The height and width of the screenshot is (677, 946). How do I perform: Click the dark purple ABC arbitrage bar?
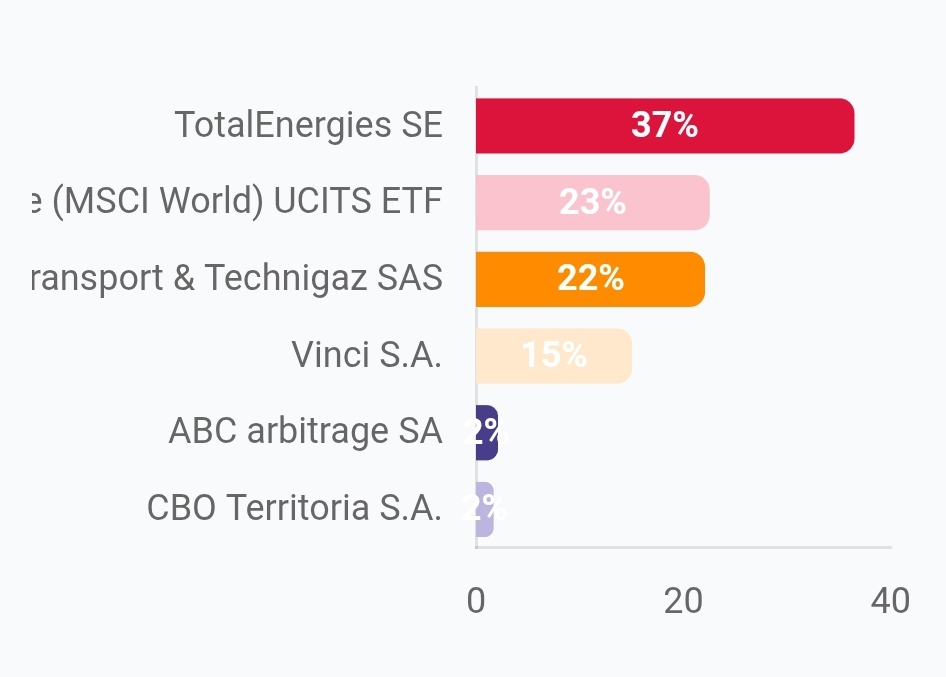click(487, 433)
